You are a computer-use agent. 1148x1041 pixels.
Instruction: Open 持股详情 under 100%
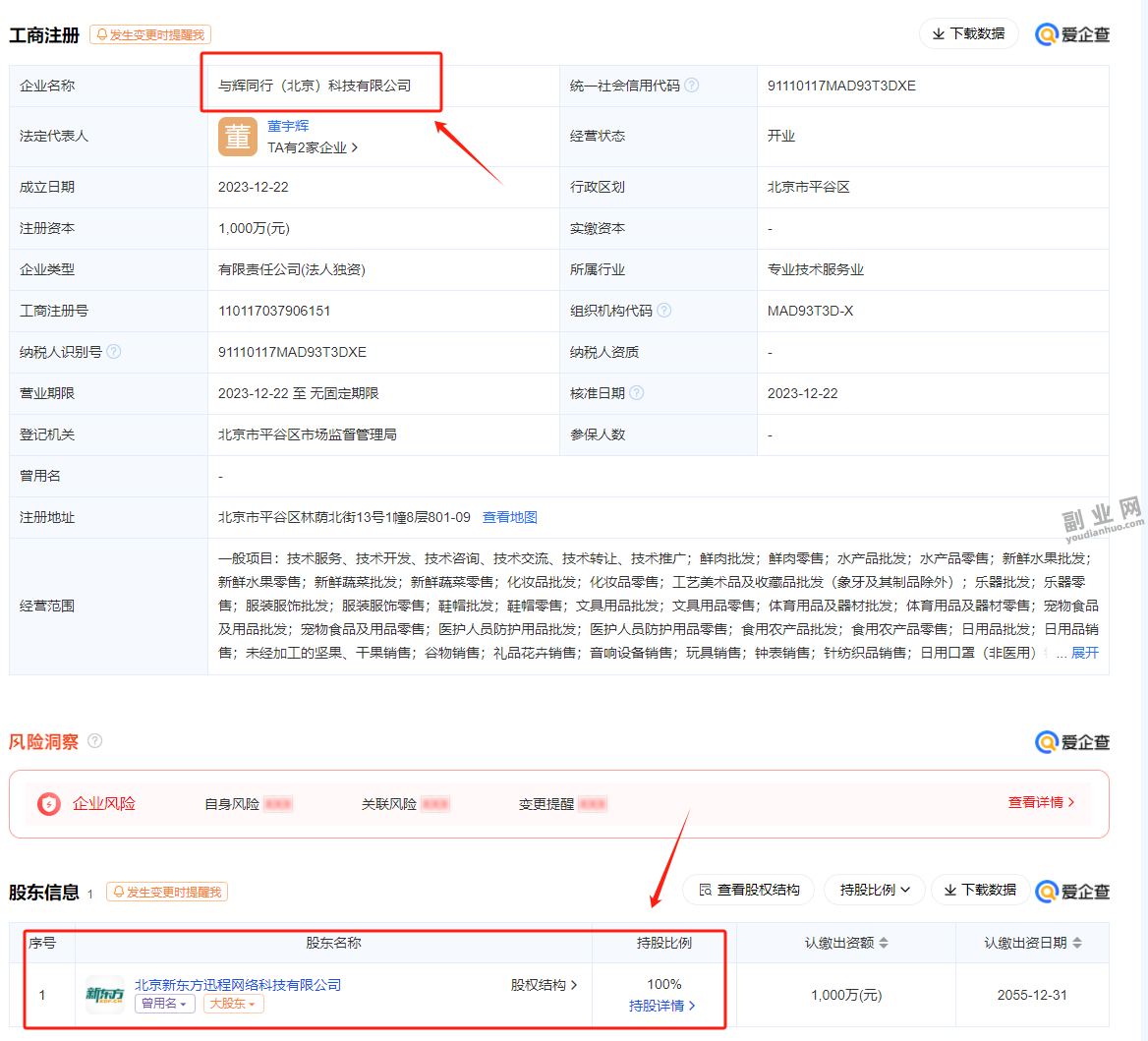pyautogui.click(x=661, y=1006)
